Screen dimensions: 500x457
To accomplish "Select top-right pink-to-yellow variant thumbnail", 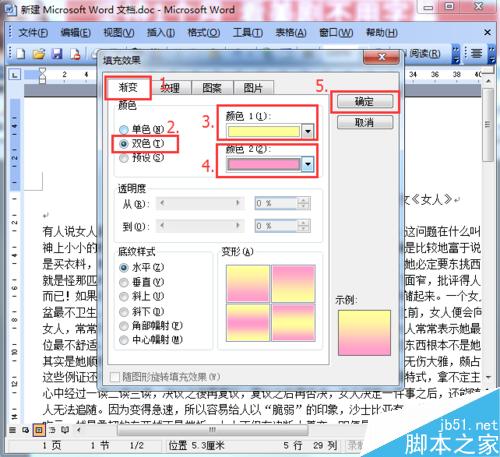I will pyautogui.click(x=293, y=283).
